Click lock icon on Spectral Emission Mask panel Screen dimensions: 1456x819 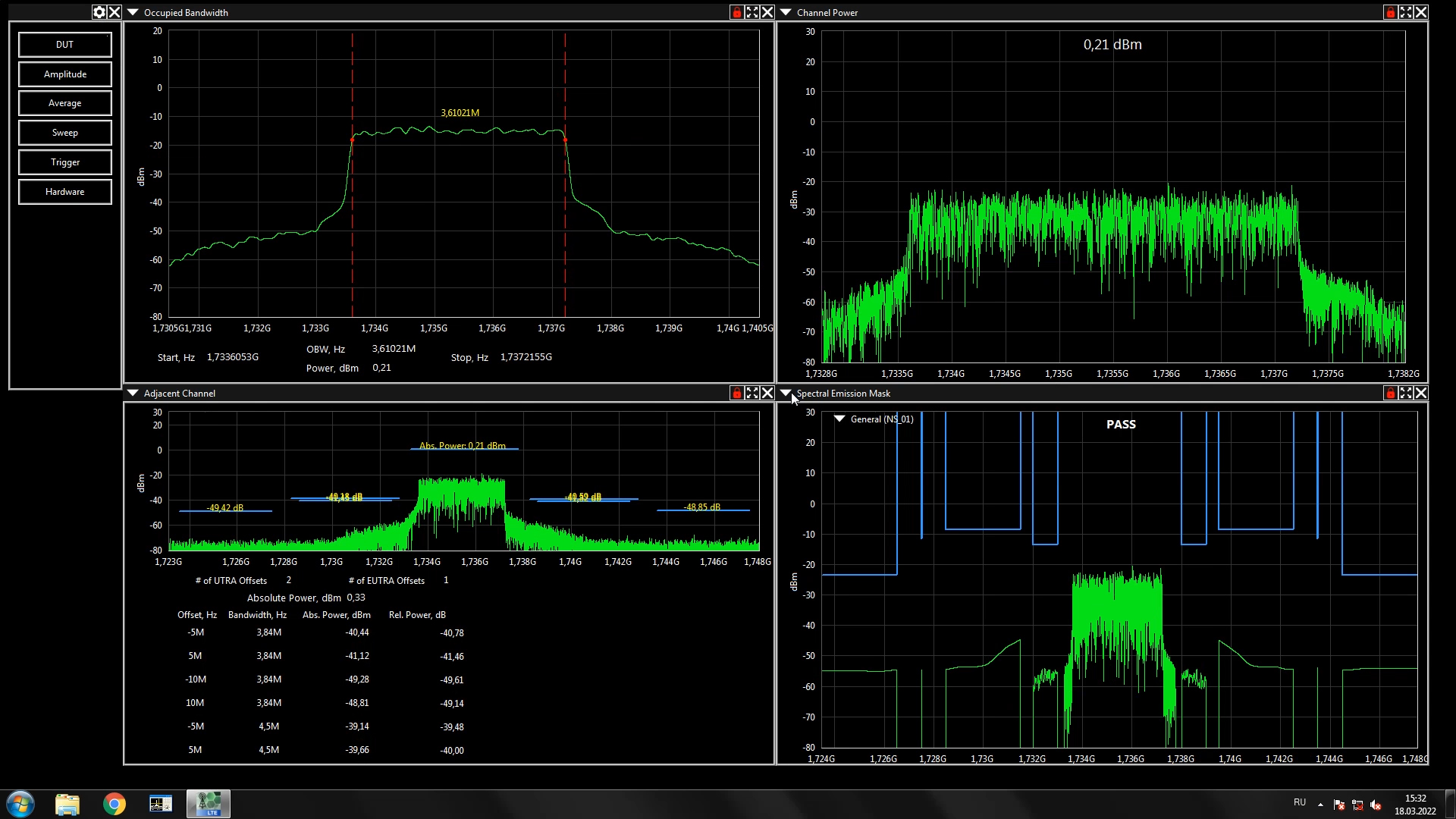(1390, 393)
